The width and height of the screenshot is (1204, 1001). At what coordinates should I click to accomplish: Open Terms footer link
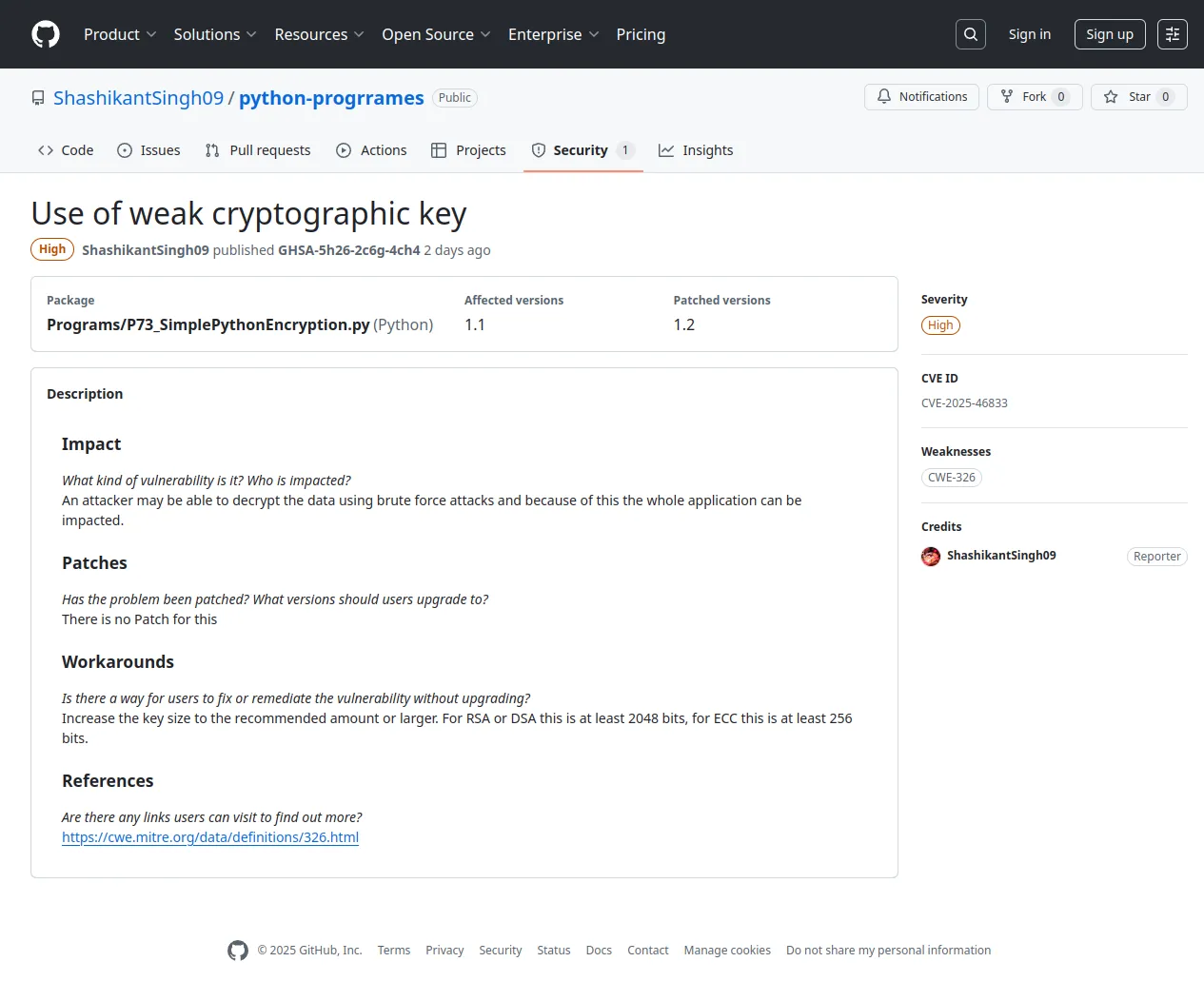pos(394,951)
